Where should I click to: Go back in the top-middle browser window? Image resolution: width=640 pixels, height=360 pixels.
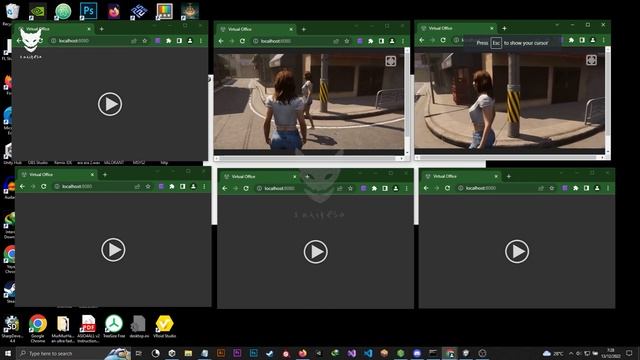pyautogui.click(x=221, y=41)
